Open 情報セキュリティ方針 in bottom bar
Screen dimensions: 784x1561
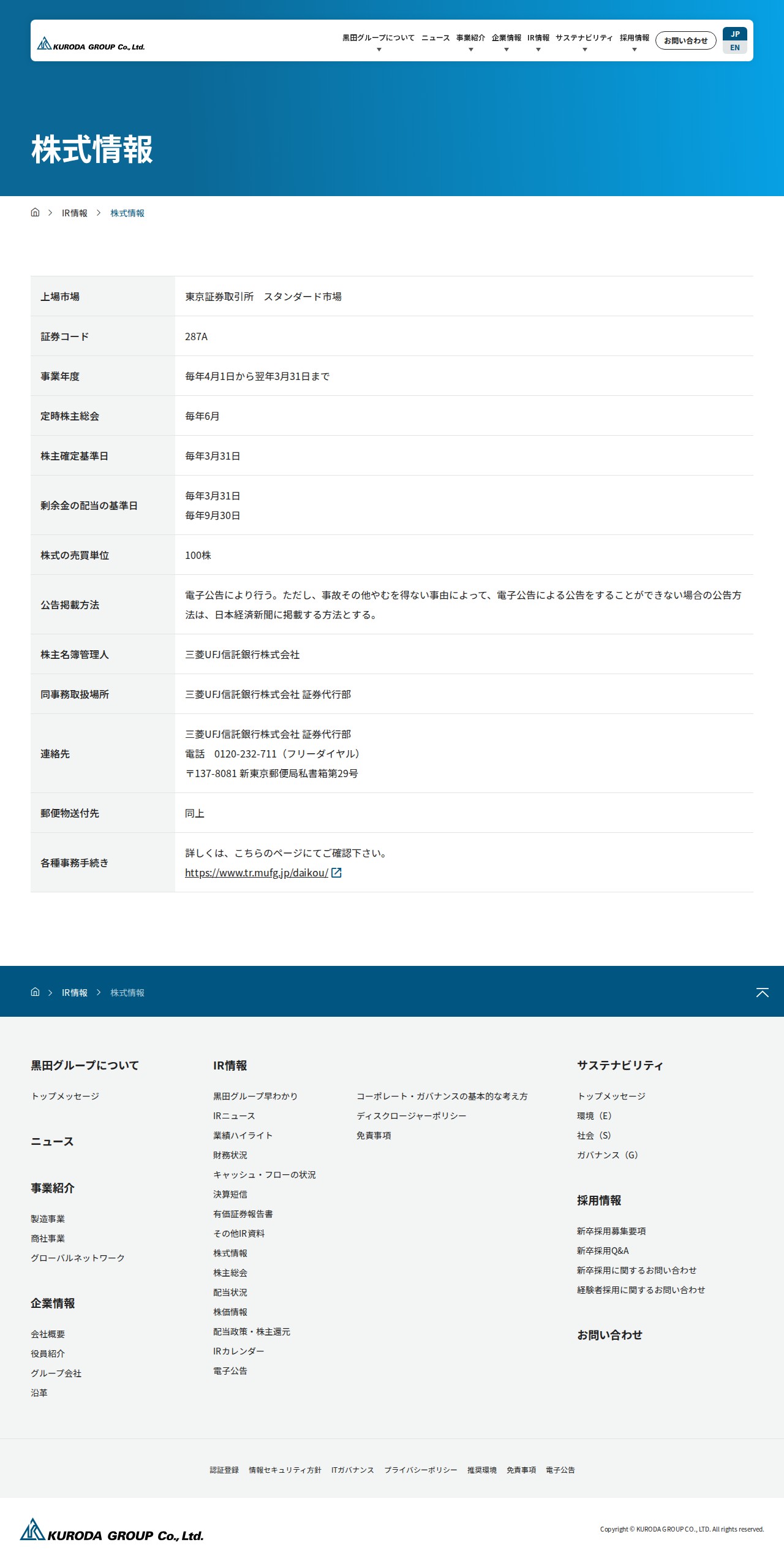click(x=285, y=1470)
